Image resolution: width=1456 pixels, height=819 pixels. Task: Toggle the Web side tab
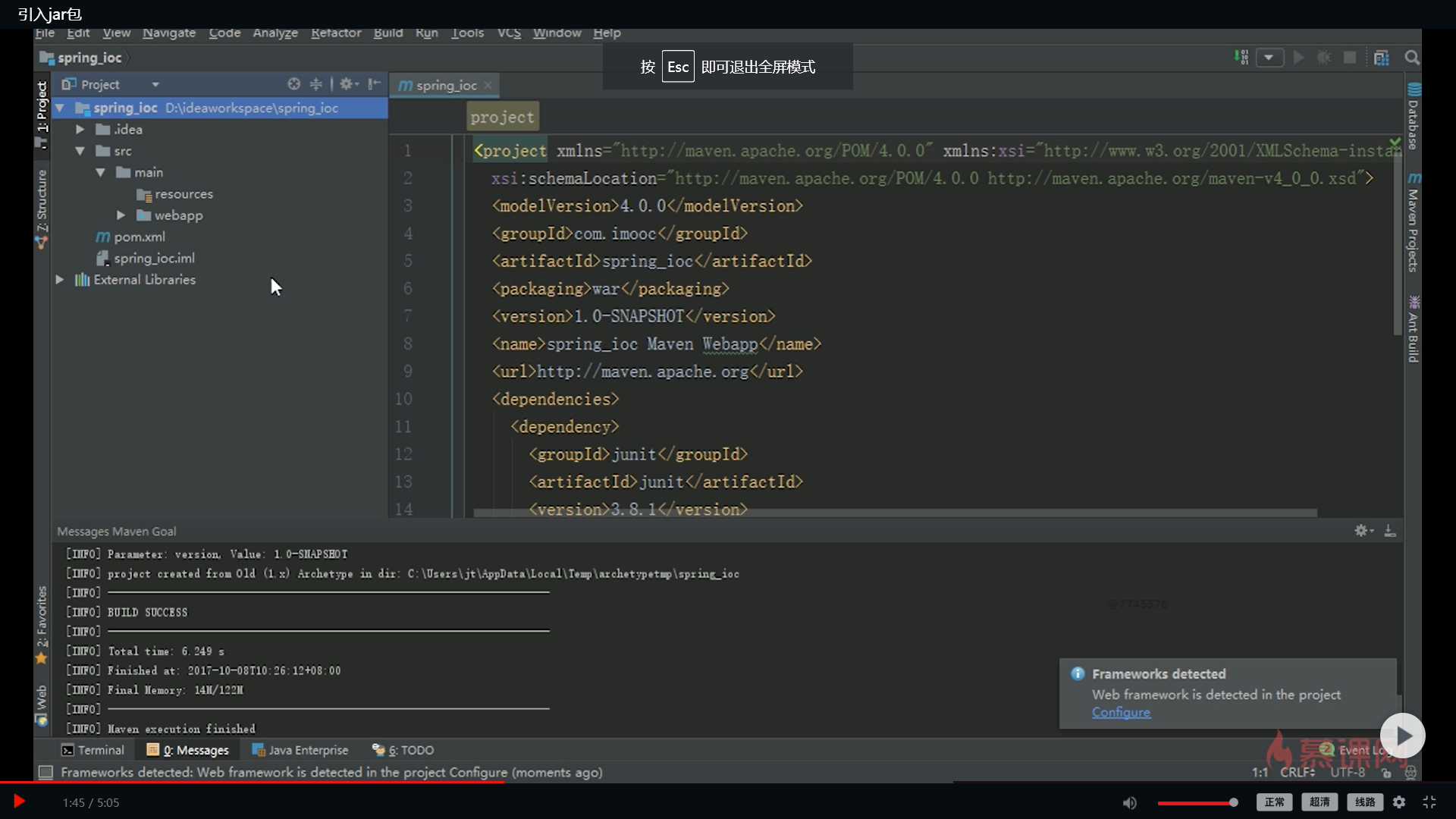[x=42, y=705]
